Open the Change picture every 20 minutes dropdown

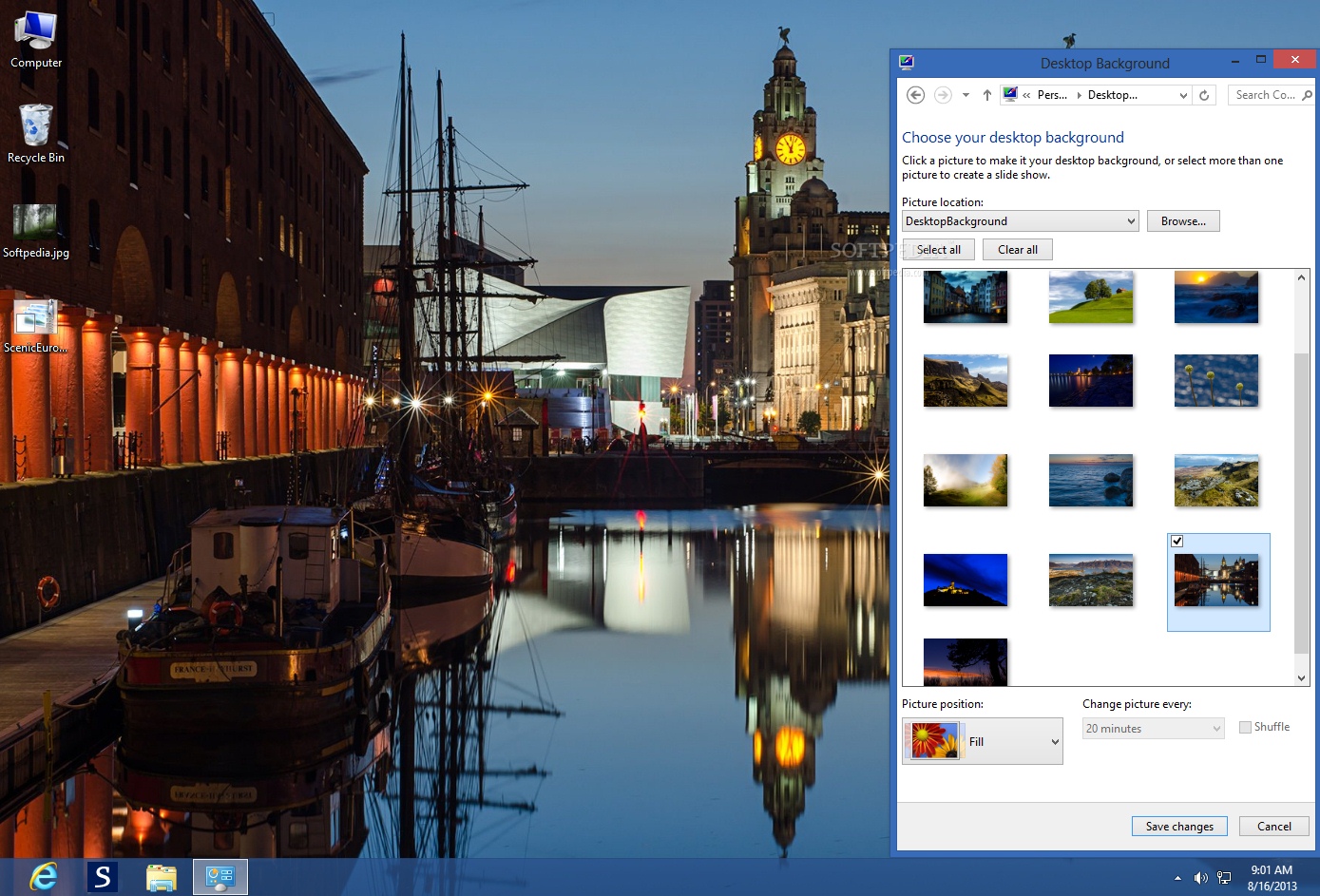(1154, 729)
